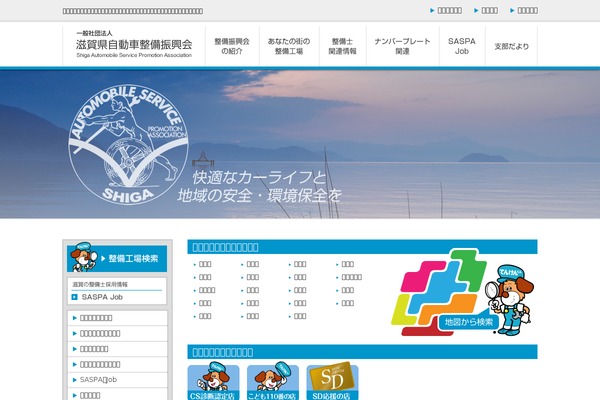Open the CS診断認定店 tile

click(213, 382)
